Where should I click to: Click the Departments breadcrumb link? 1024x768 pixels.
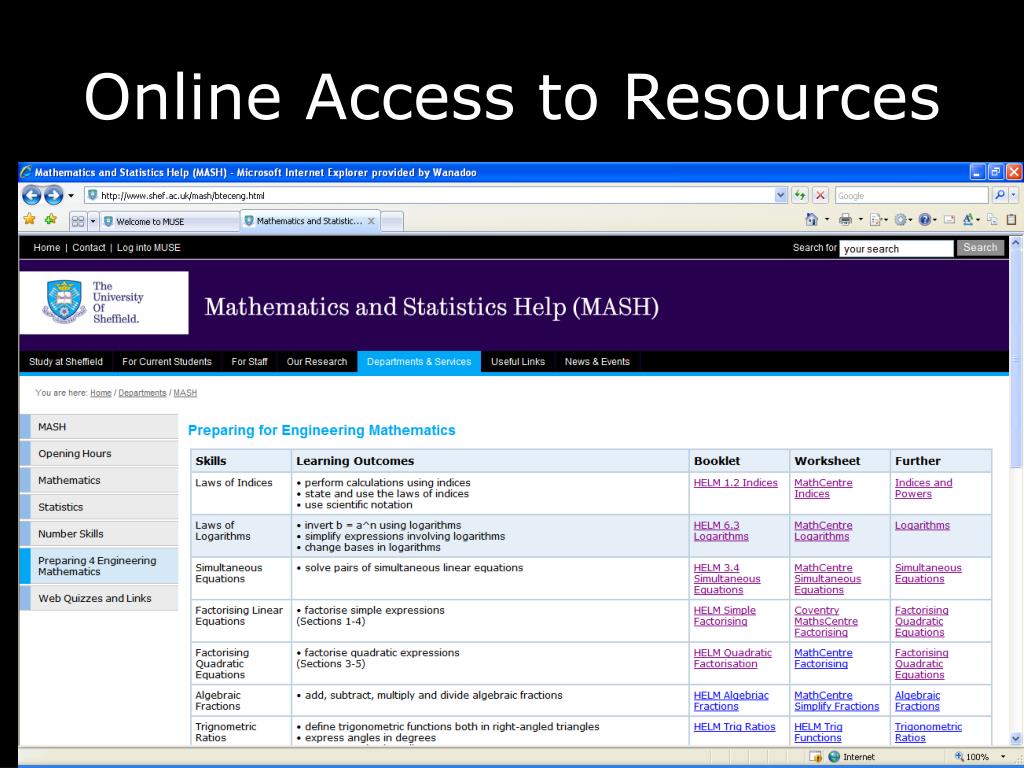142,393
